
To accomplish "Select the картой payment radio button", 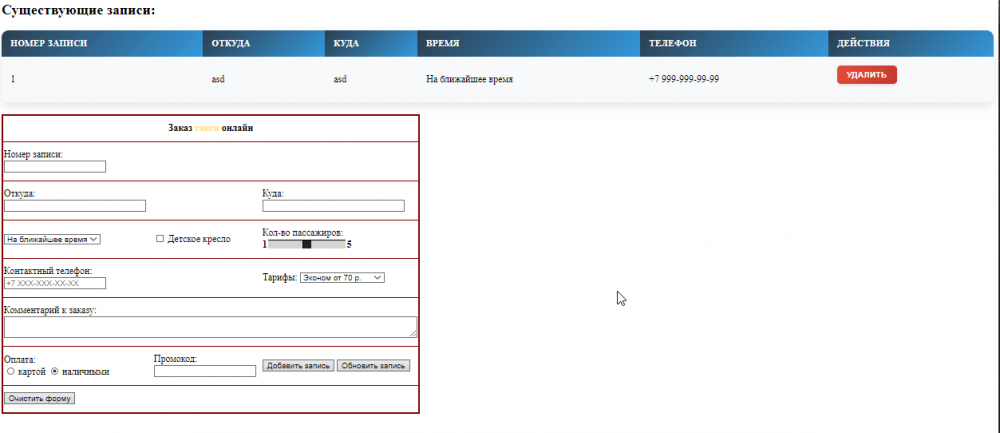I will [x=10, y=371].
